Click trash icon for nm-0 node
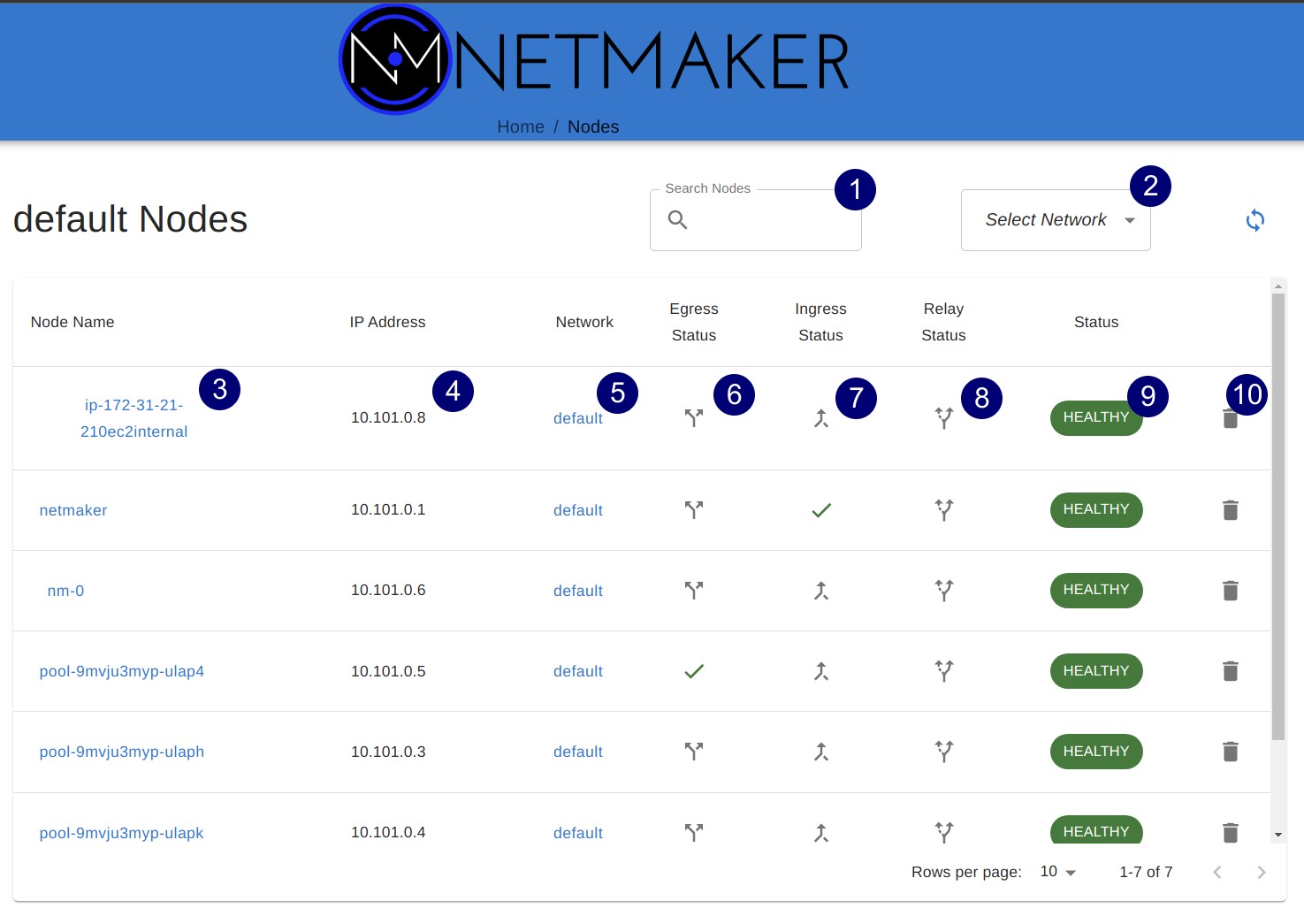The height and width of the screenshot is (924, 1304). [1230, 591]
